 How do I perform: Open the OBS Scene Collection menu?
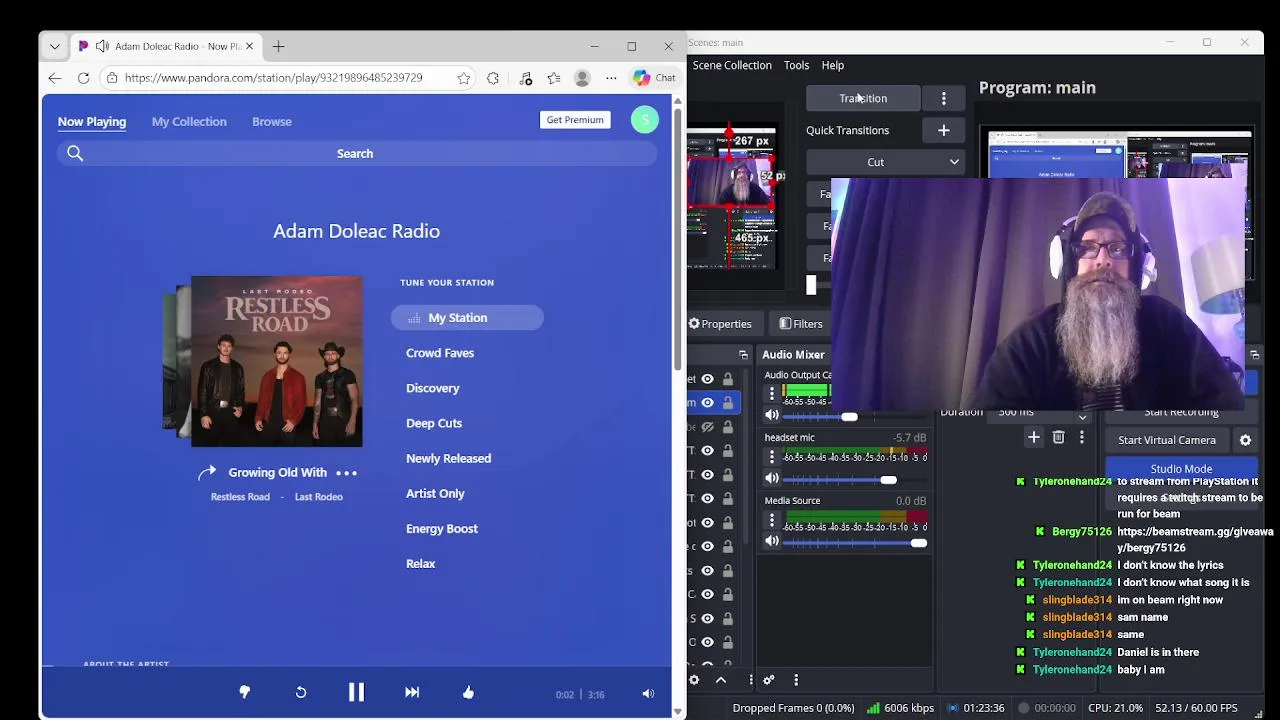pyautogui.click(x=732, y=65)
